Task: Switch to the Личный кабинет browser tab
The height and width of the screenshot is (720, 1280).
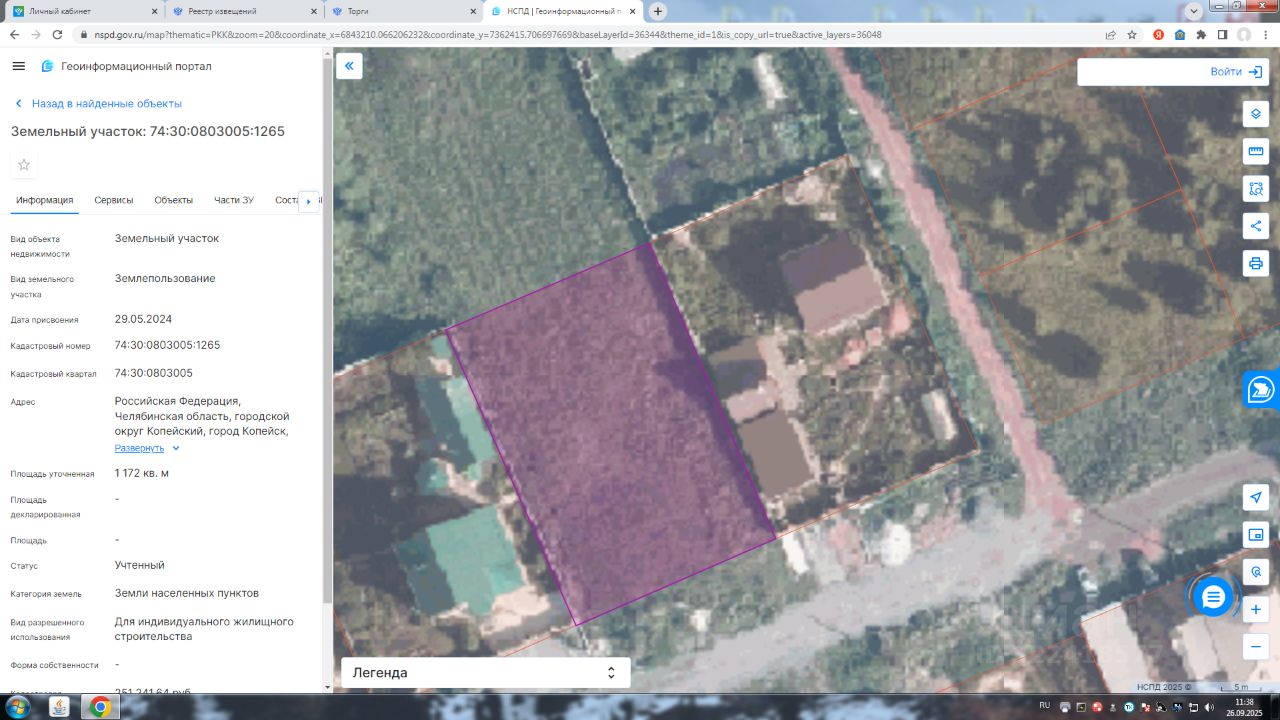Action: click(82, 11)
